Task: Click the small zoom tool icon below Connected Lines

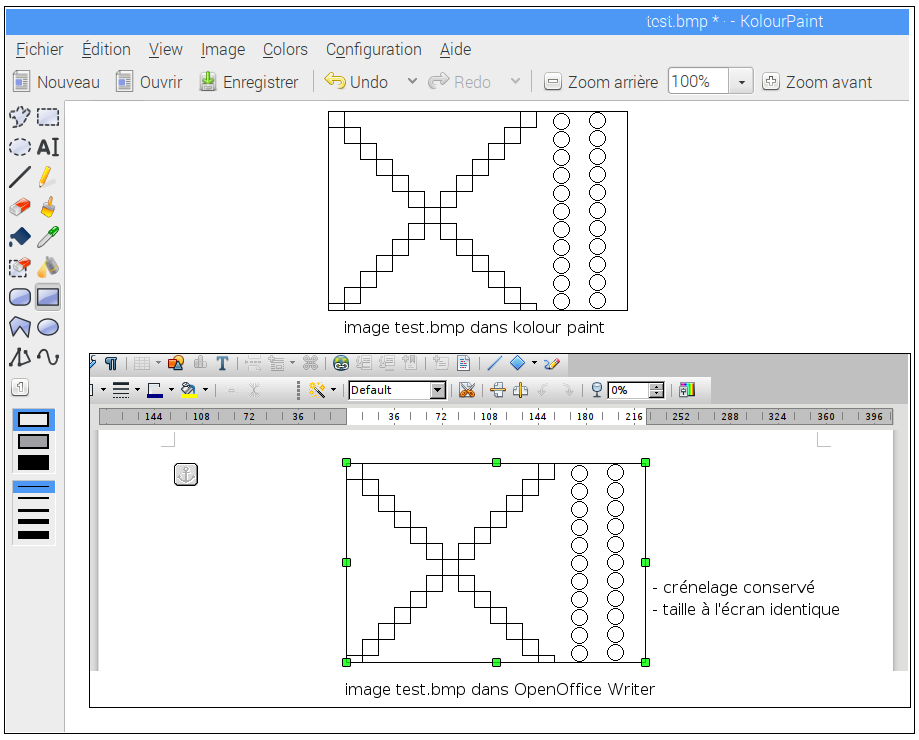Action: tap(20, 387)
